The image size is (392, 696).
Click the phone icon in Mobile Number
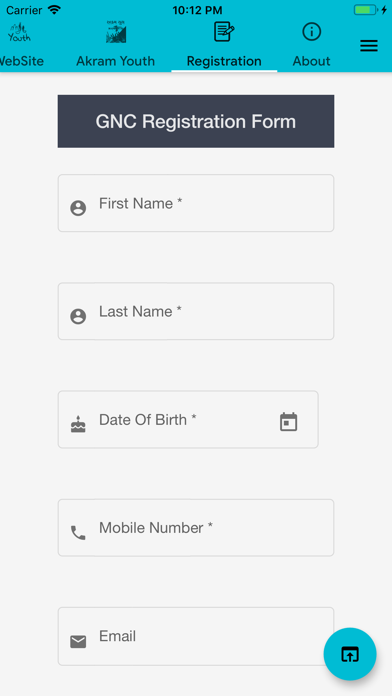coord(78,533)
